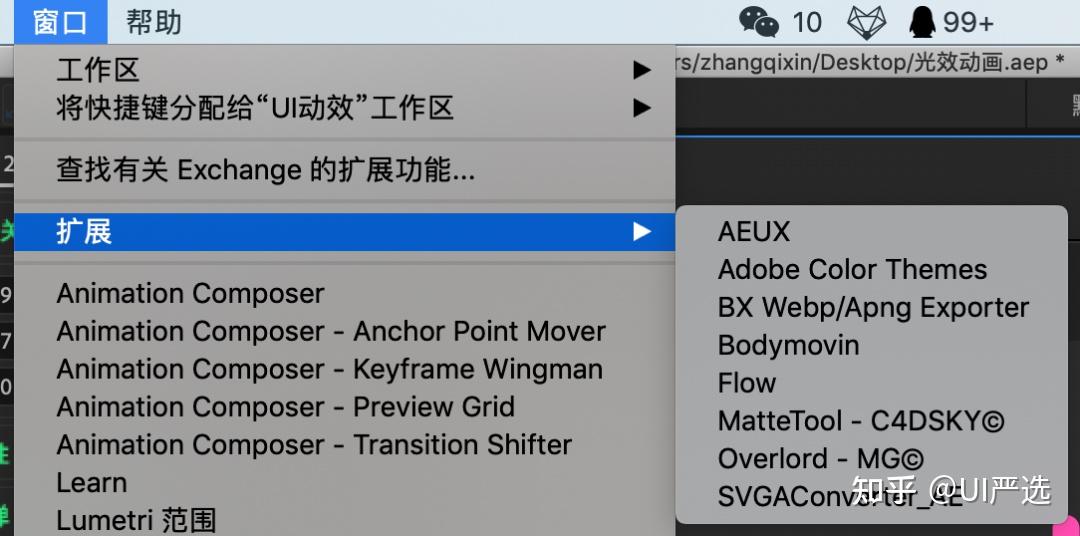The width and height of the screenshot is (1080, 536).
Task: Open the Flow extension
Action: pos(747,383)
